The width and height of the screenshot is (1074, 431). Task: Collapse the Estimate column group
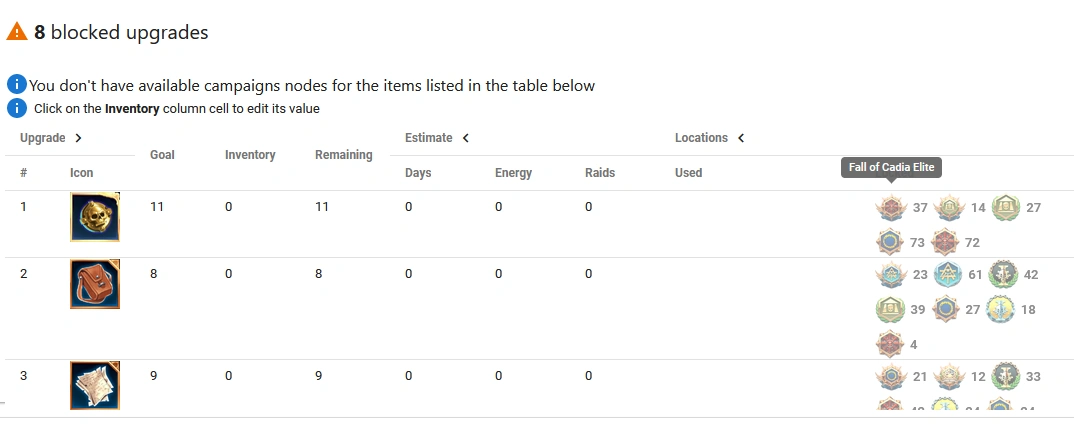click(465, 138)
